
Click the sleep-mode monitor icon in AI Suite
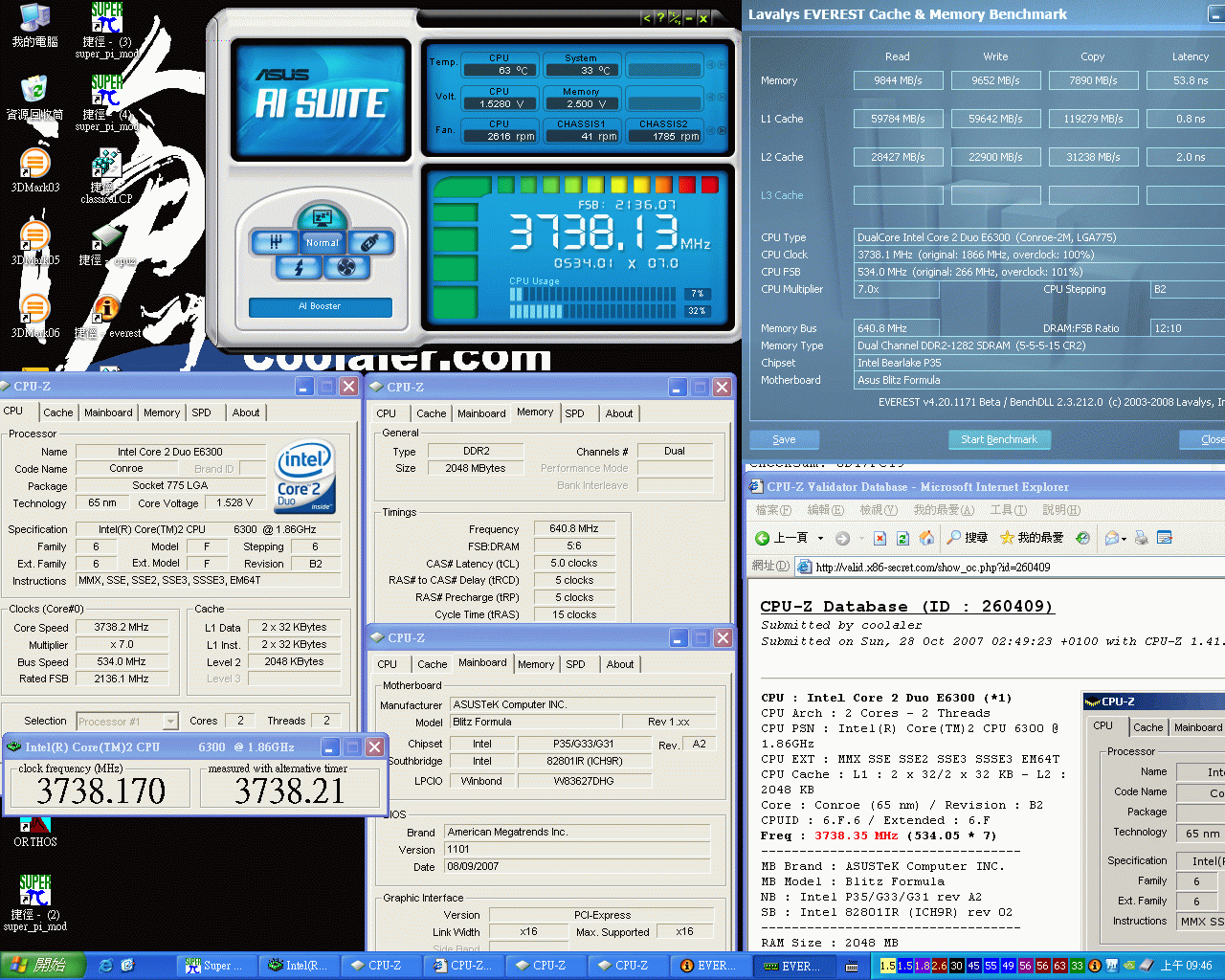(322, 218)
